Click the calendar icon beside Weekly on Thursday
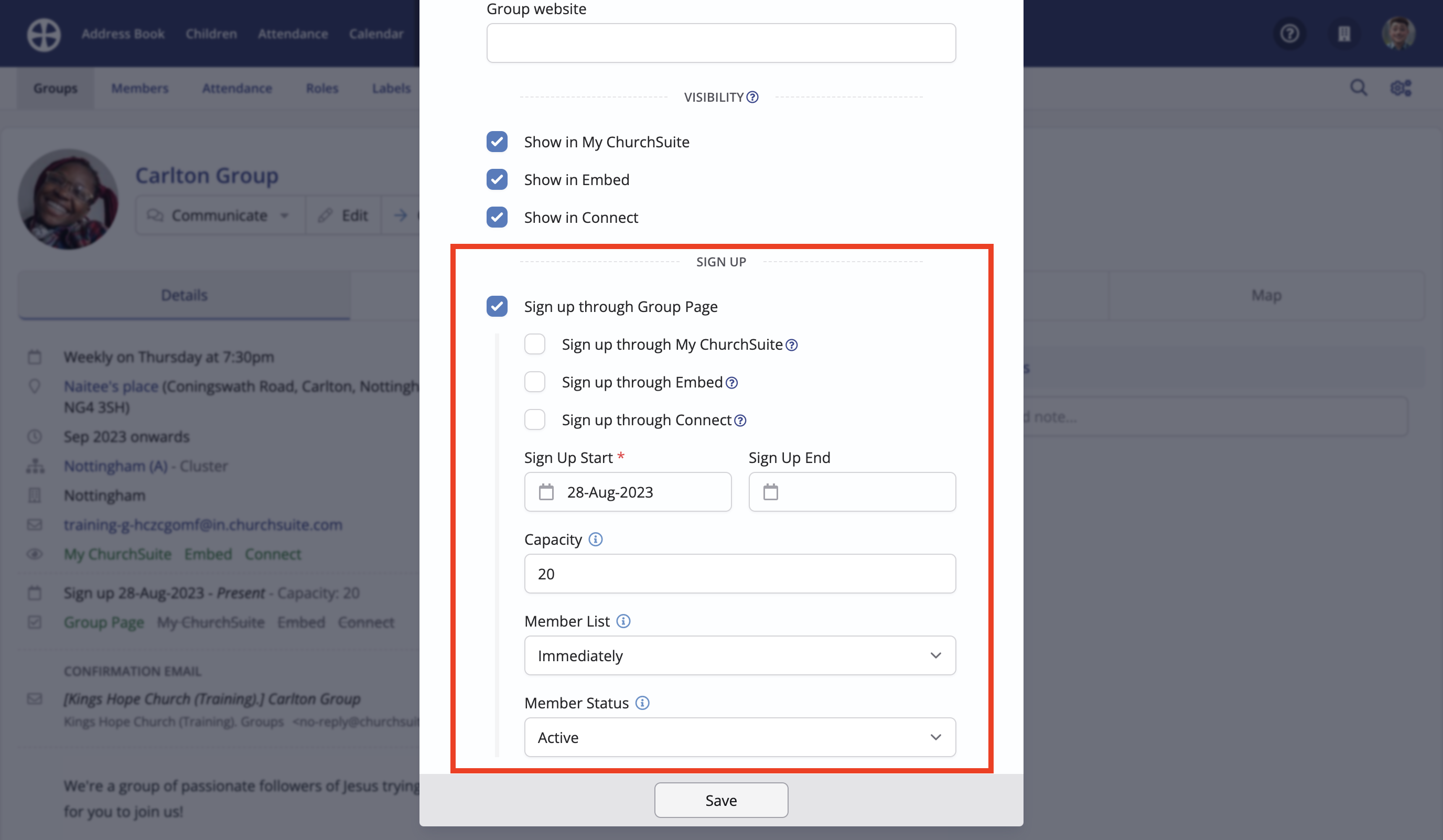This screenshot has height=840, width=1443. coord(35,357)
